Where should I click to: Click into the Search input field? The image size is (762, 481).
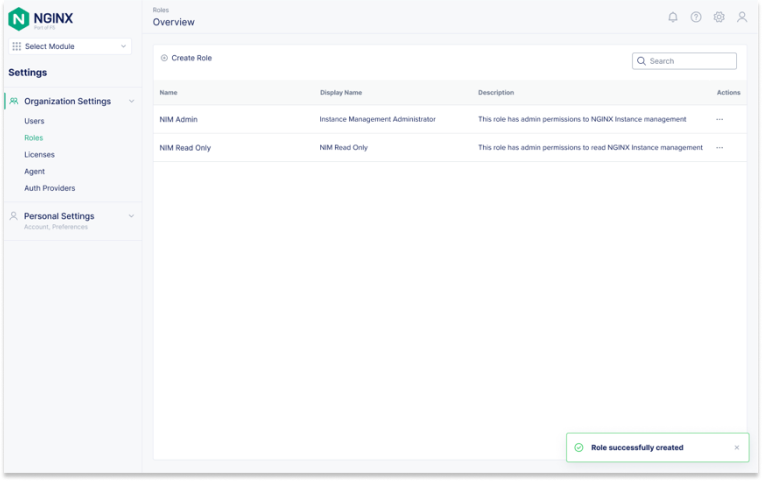(684, 61)
